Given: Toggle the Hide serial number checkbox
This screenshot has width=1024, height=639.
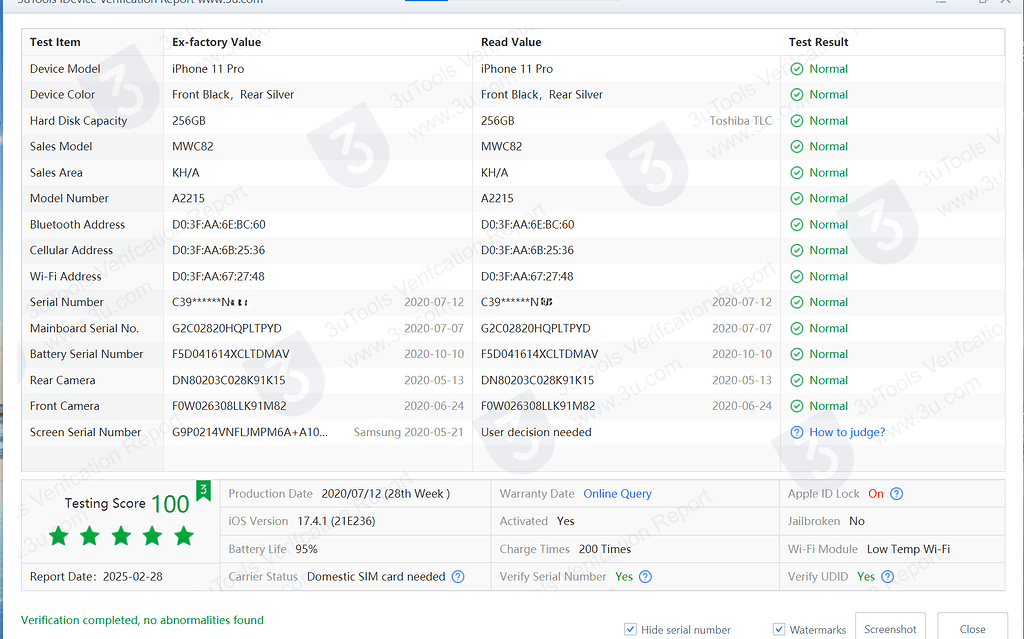Looking at the screenshot, I should coord(630,629).
